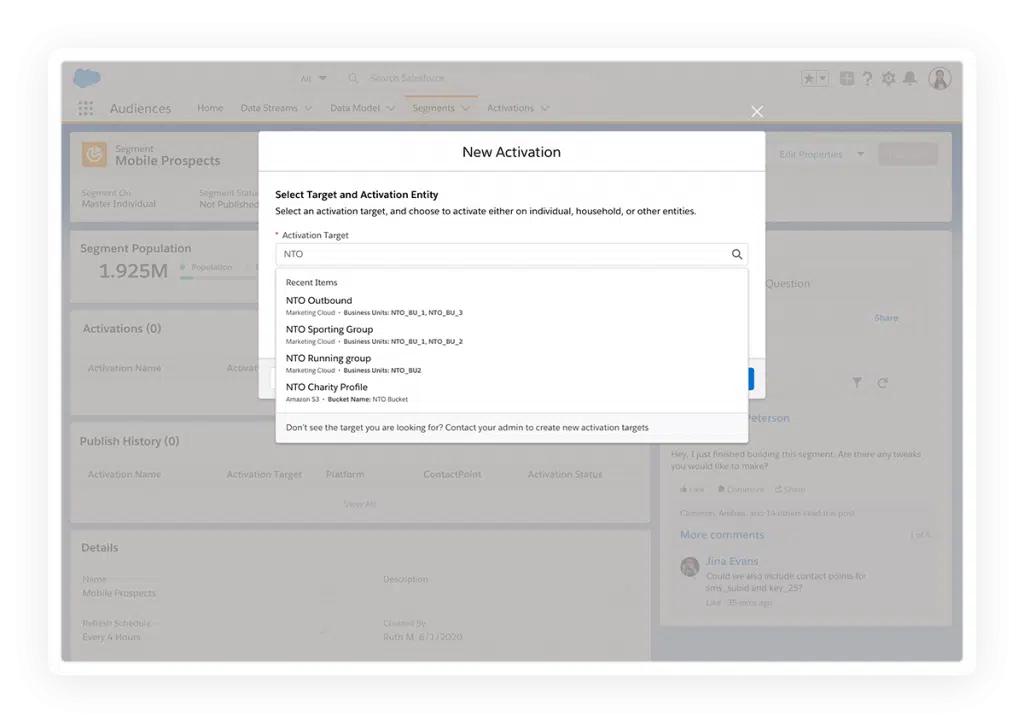Image resolution: width=1024 pixels, height=723 pixels.
Task: Click the Share link in the feed
Action: [x=886, y=318]
